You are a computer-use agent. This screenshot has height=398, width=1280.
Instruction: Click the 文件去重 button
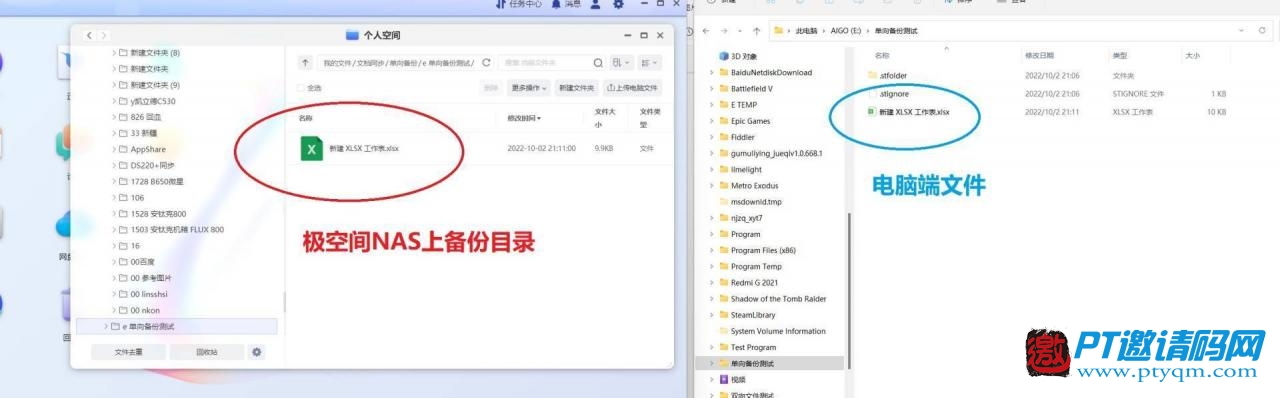[x=128, y=352]
